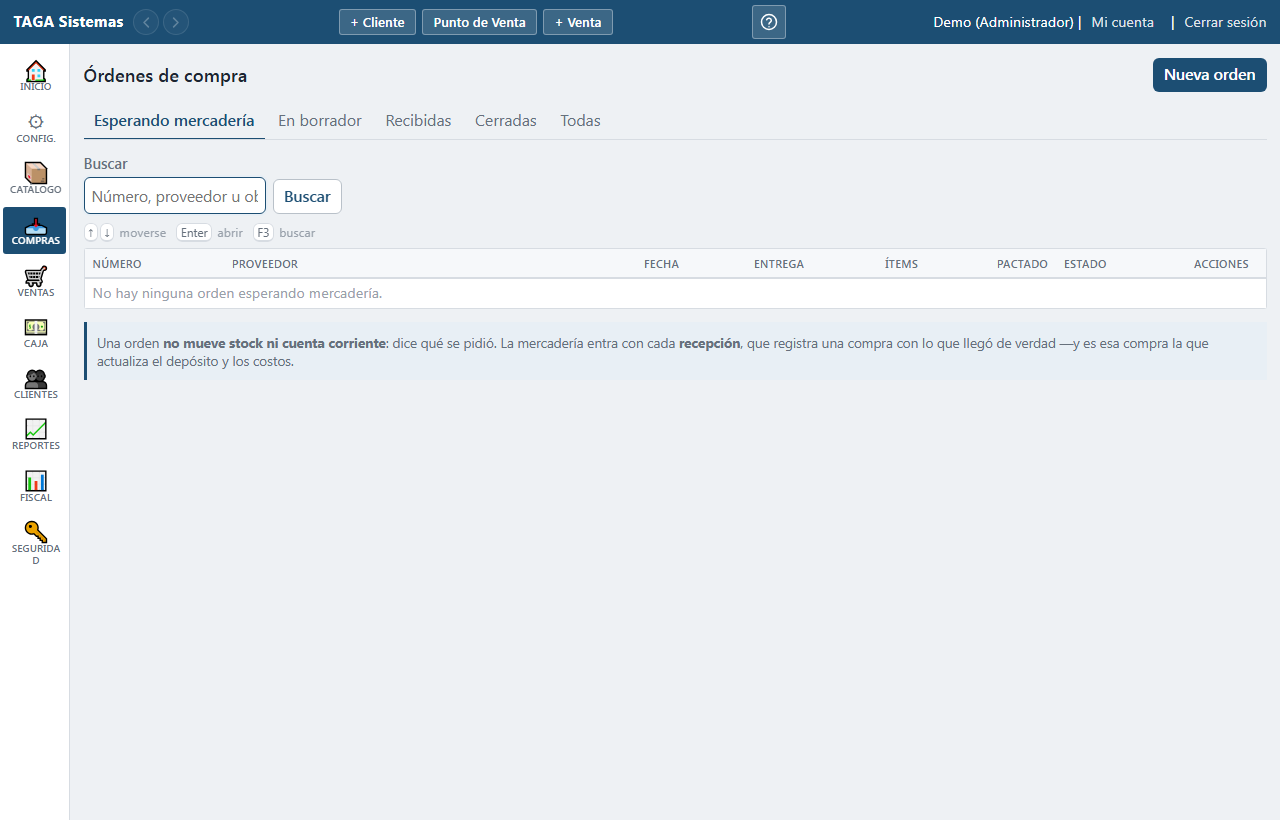Open the Mi cuenta link

[1123, 22]
